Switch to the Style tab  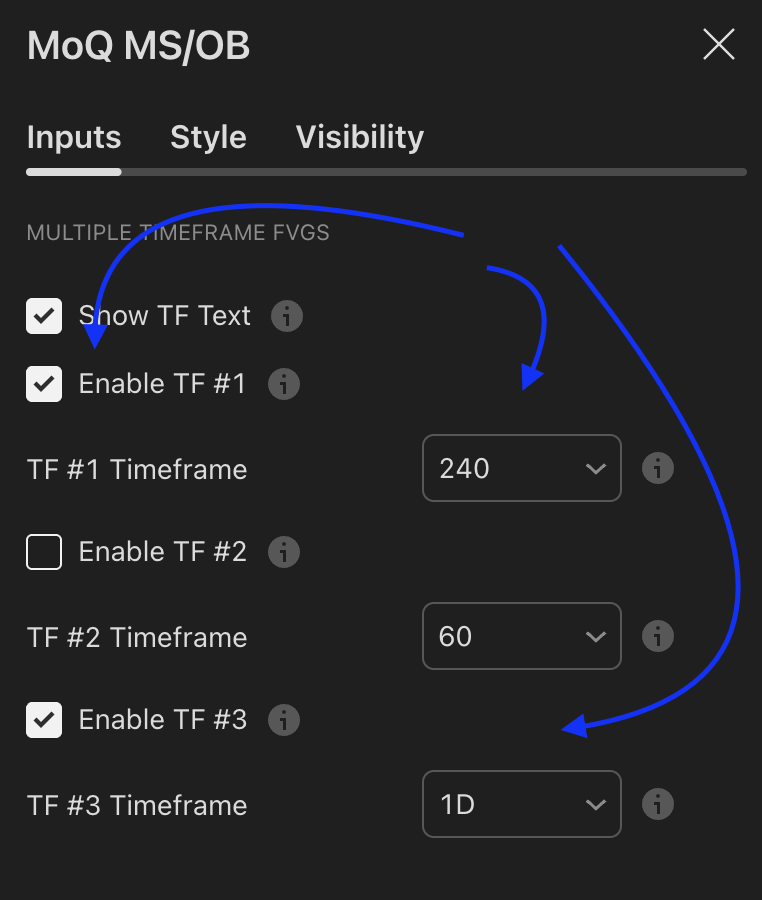tap(208, 137)
